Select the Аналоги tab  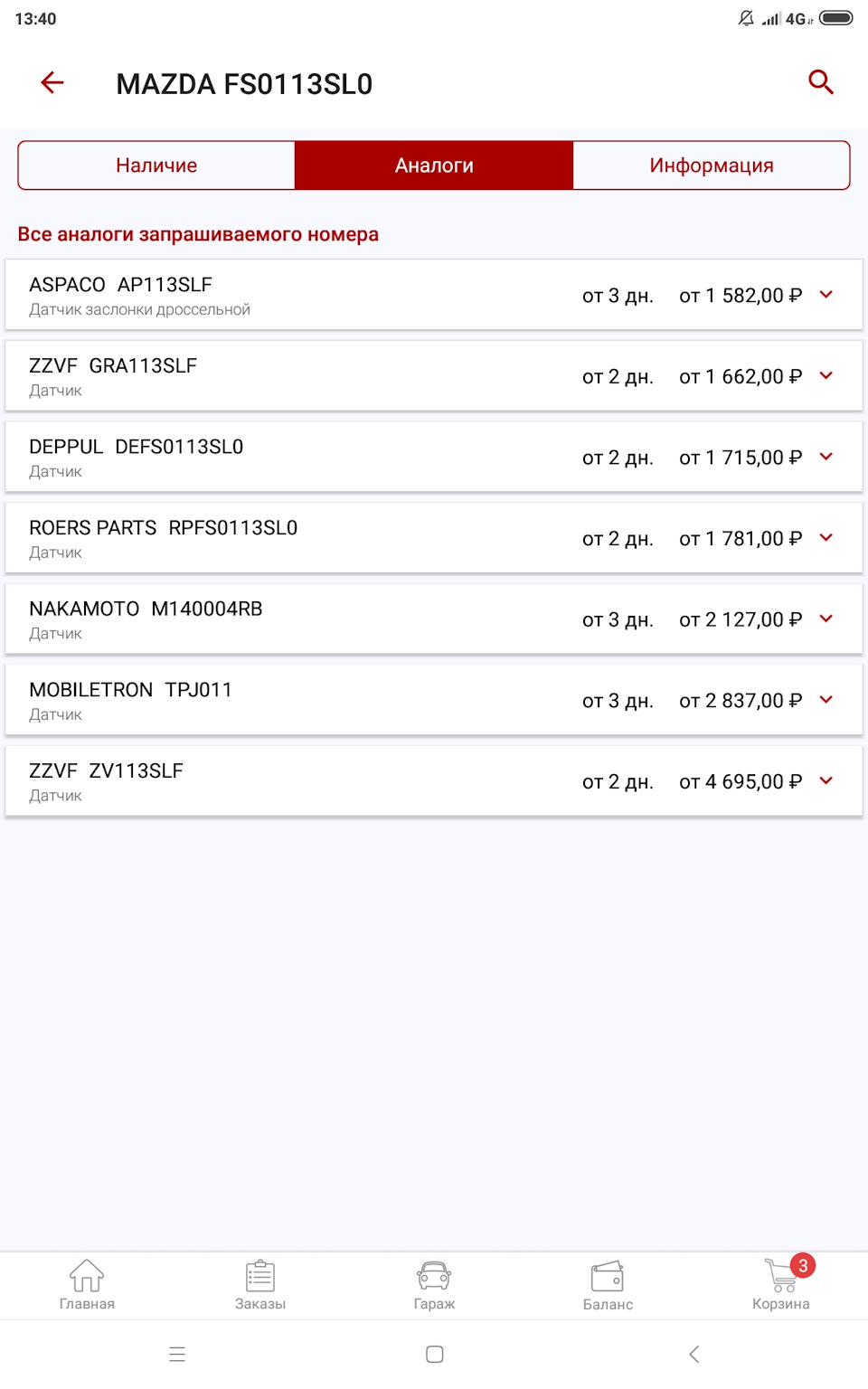point(434,165)
